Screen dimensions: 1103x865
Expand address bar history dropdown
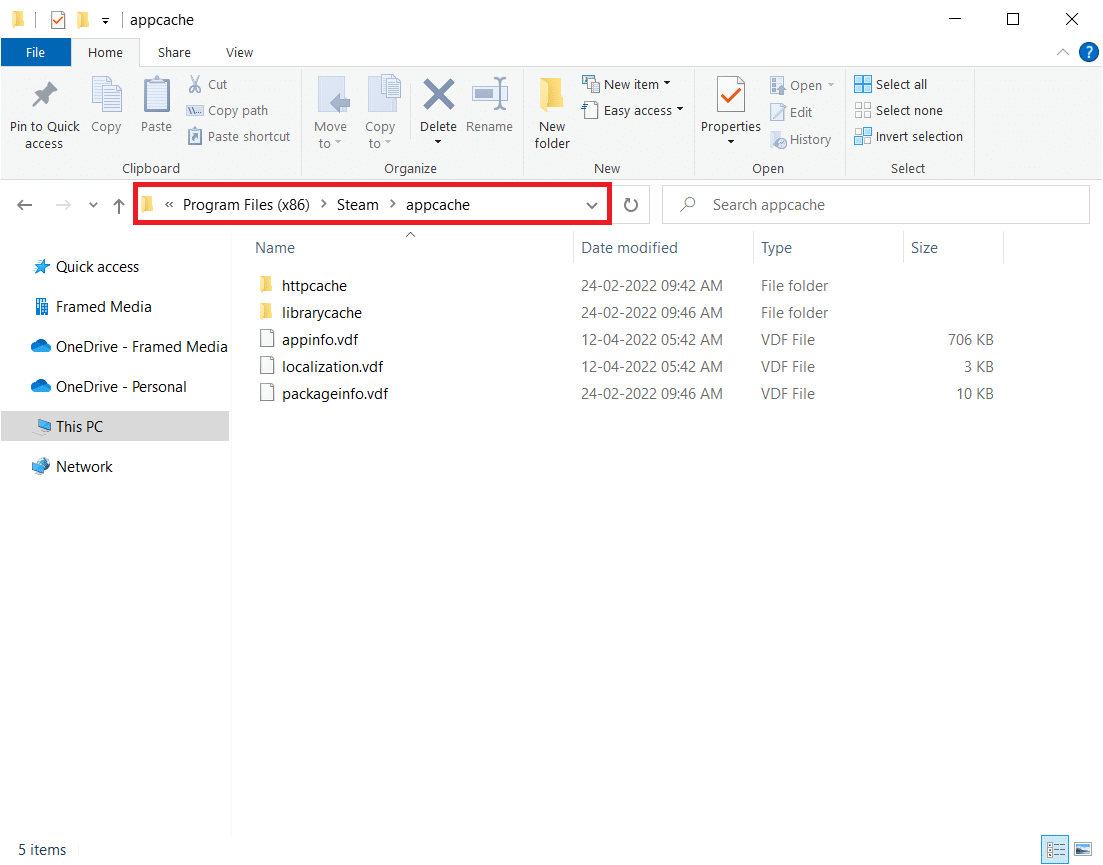(592, 205)
